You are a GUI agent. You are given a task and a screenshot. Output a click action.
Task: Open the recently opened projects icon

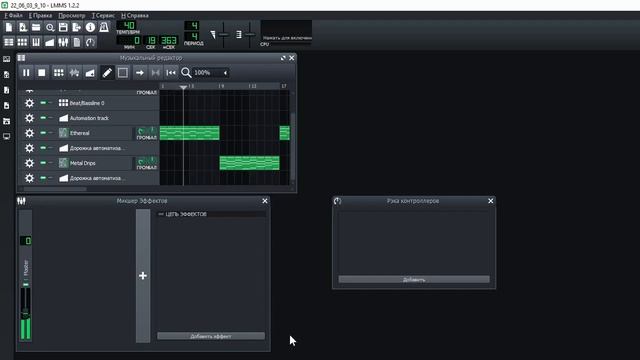(x=50, y=27)
